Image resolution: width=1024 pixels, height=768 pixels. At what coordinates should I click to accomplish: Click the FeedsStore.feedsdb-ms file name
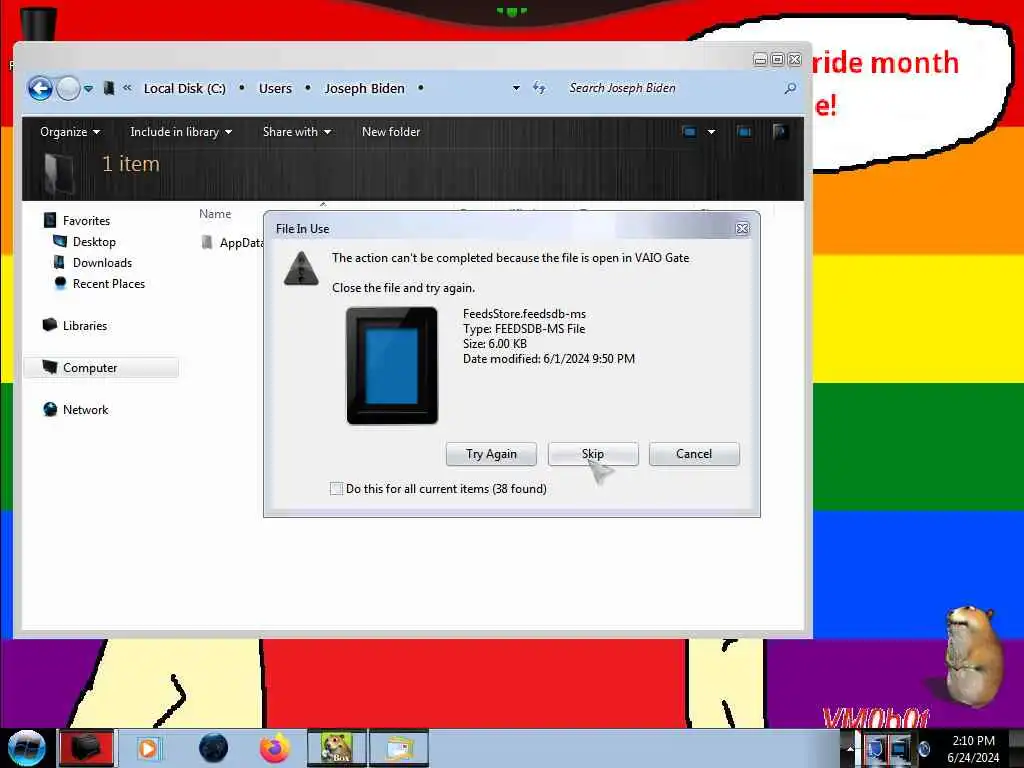[524, 313]
